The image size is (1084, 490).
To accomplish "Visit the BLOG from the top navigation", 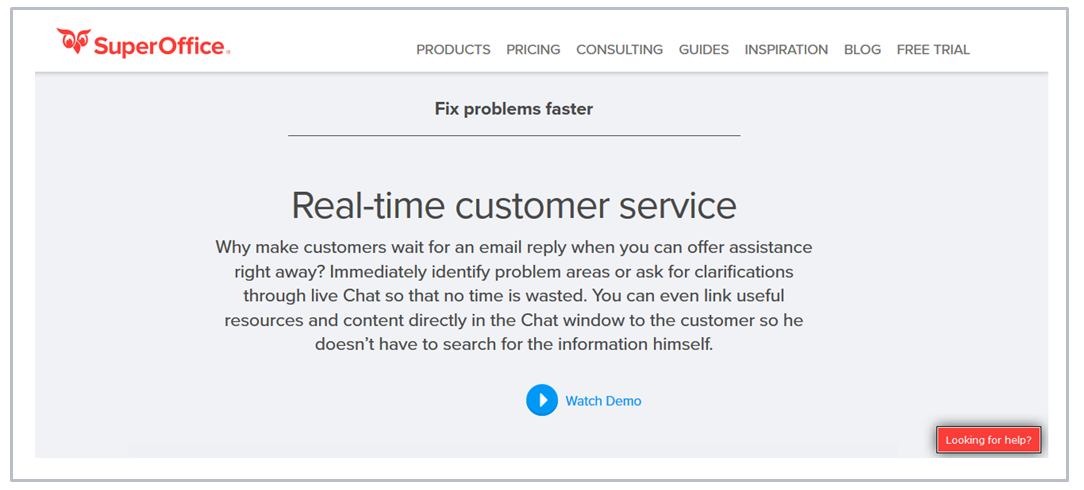I will coord(862,49).
